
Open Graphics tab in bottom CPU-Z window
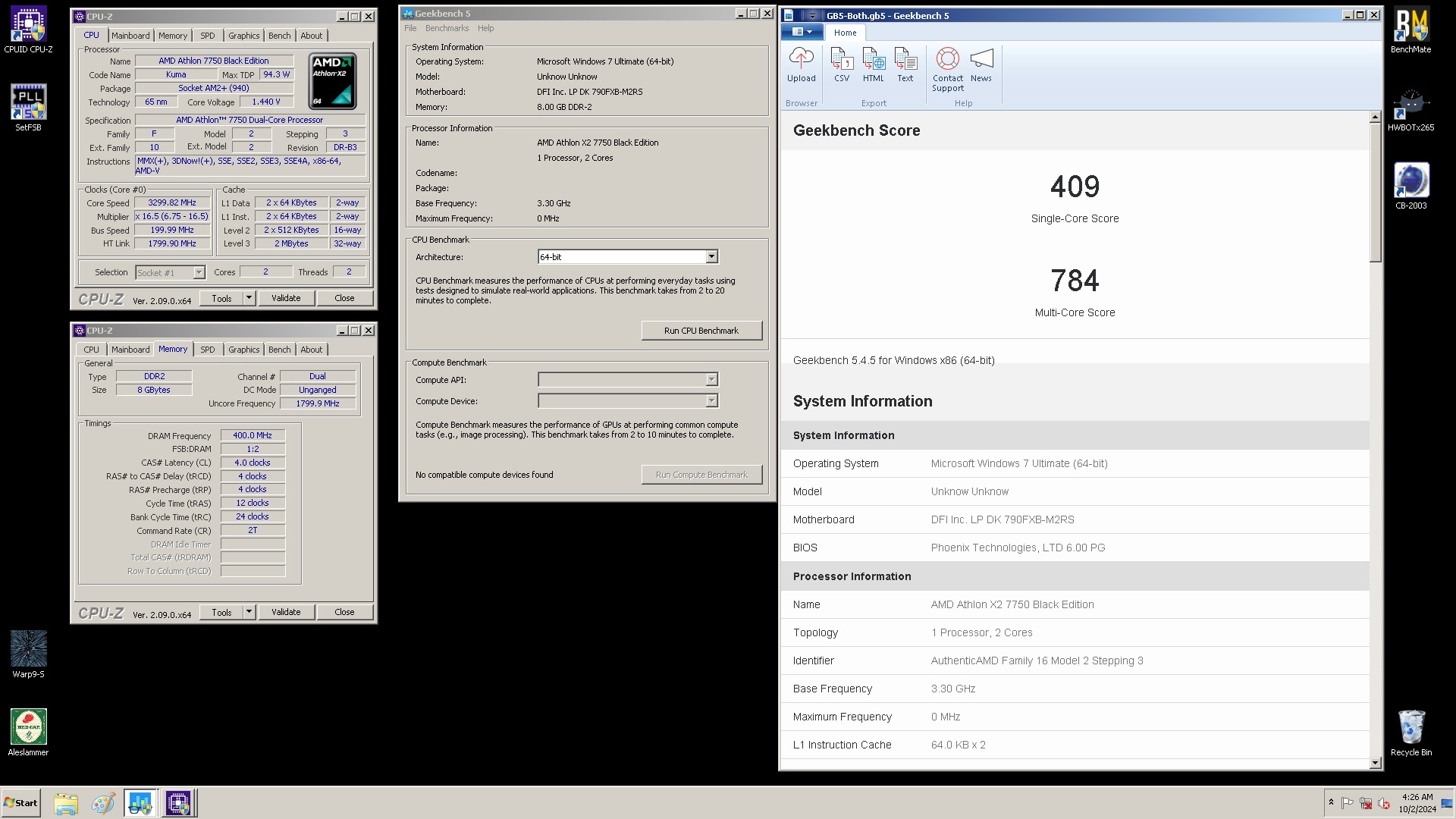coord(243,350)
